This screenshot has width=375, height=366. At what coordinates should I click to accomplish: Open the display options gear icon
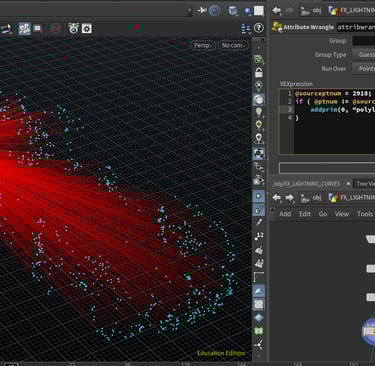[87, 29]
